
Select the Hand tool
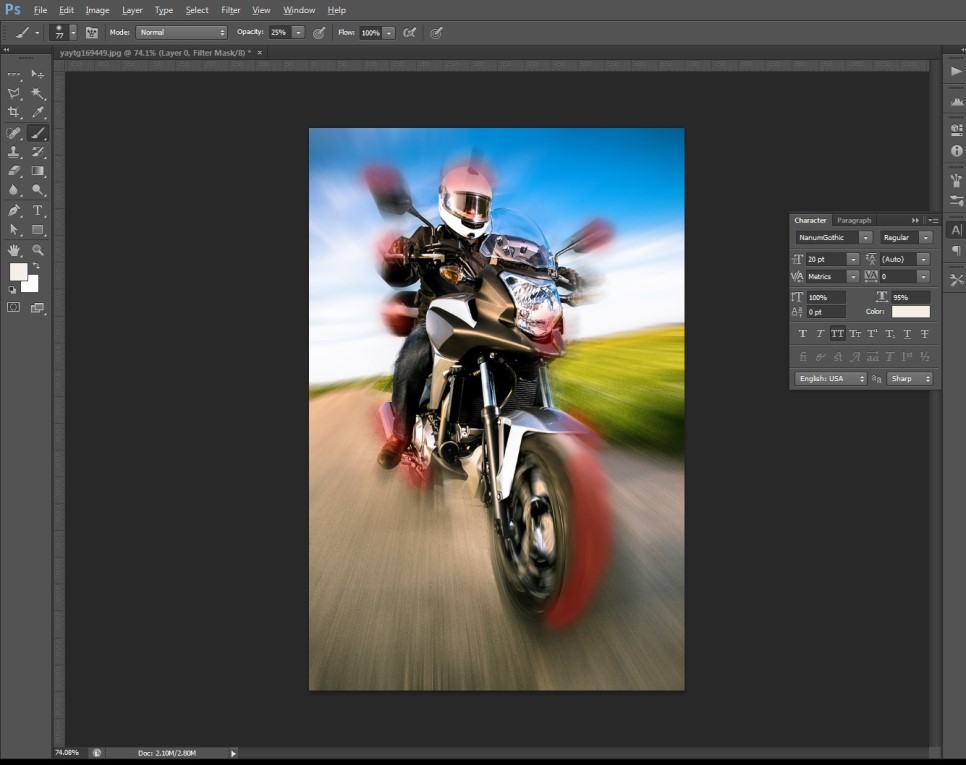14,250
